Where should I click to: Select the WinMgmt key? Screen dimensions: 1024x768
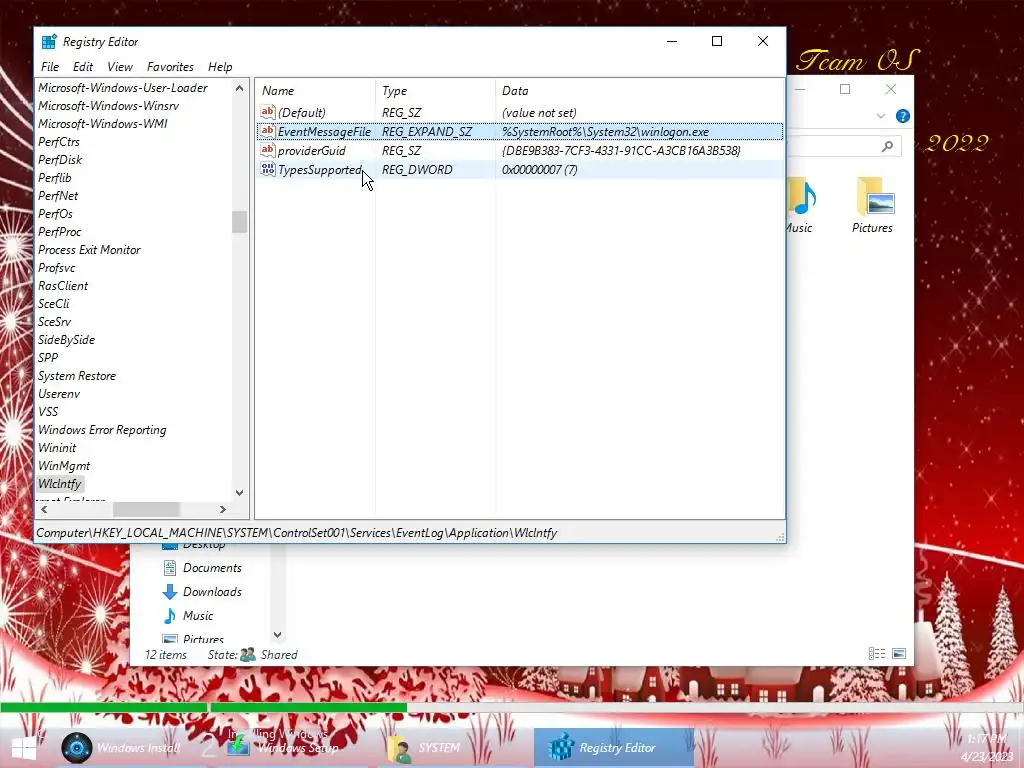(x=64, y=466)
